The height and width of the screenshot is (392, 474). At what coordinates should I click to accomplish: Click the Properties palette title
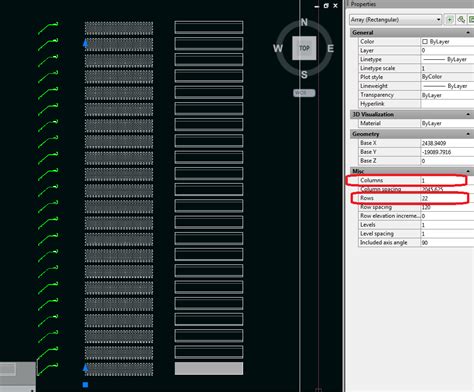[x=363, y=4]
